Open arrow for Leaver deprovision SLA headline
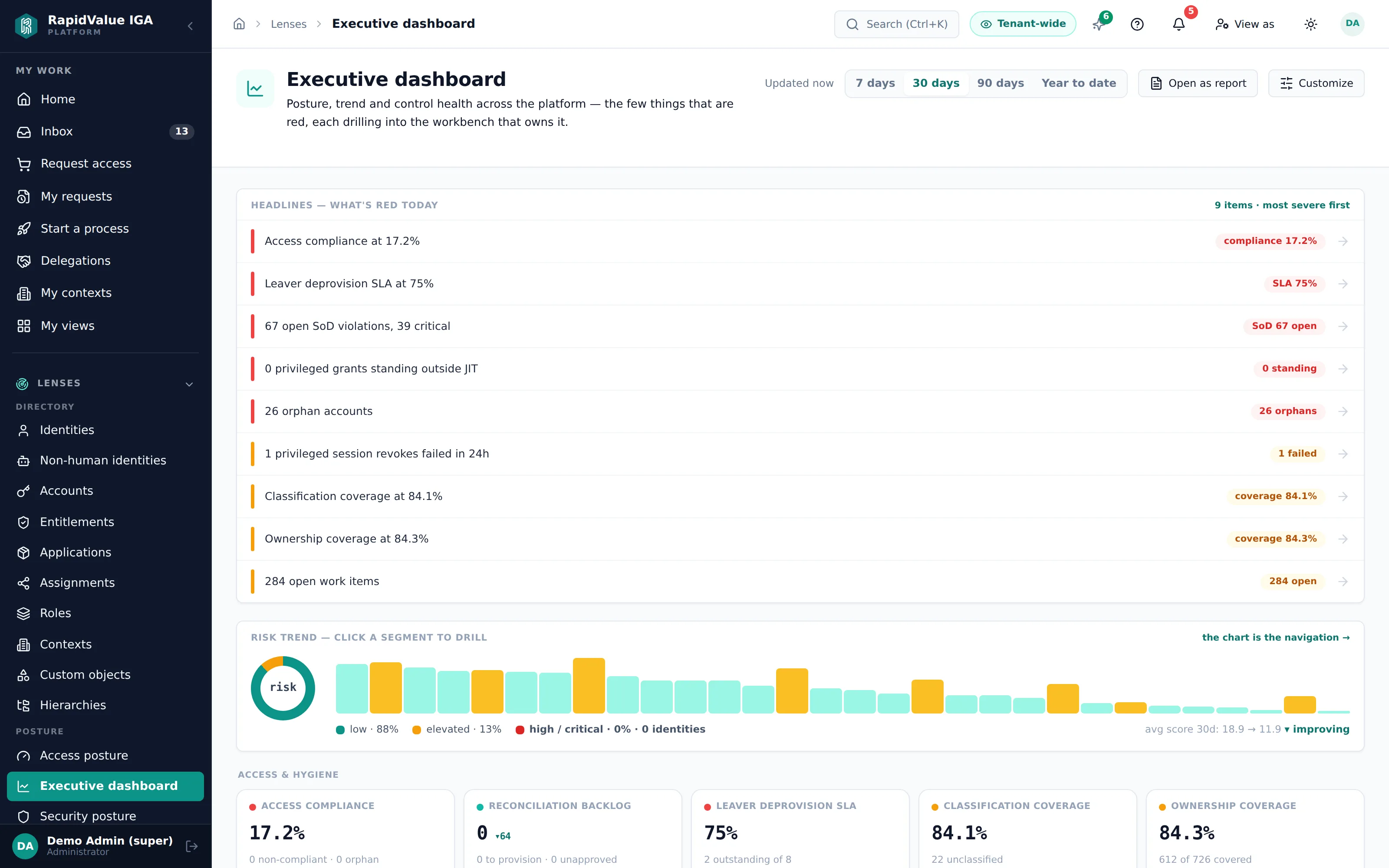Screen dimensions: 1389x868 point(1343,283)
